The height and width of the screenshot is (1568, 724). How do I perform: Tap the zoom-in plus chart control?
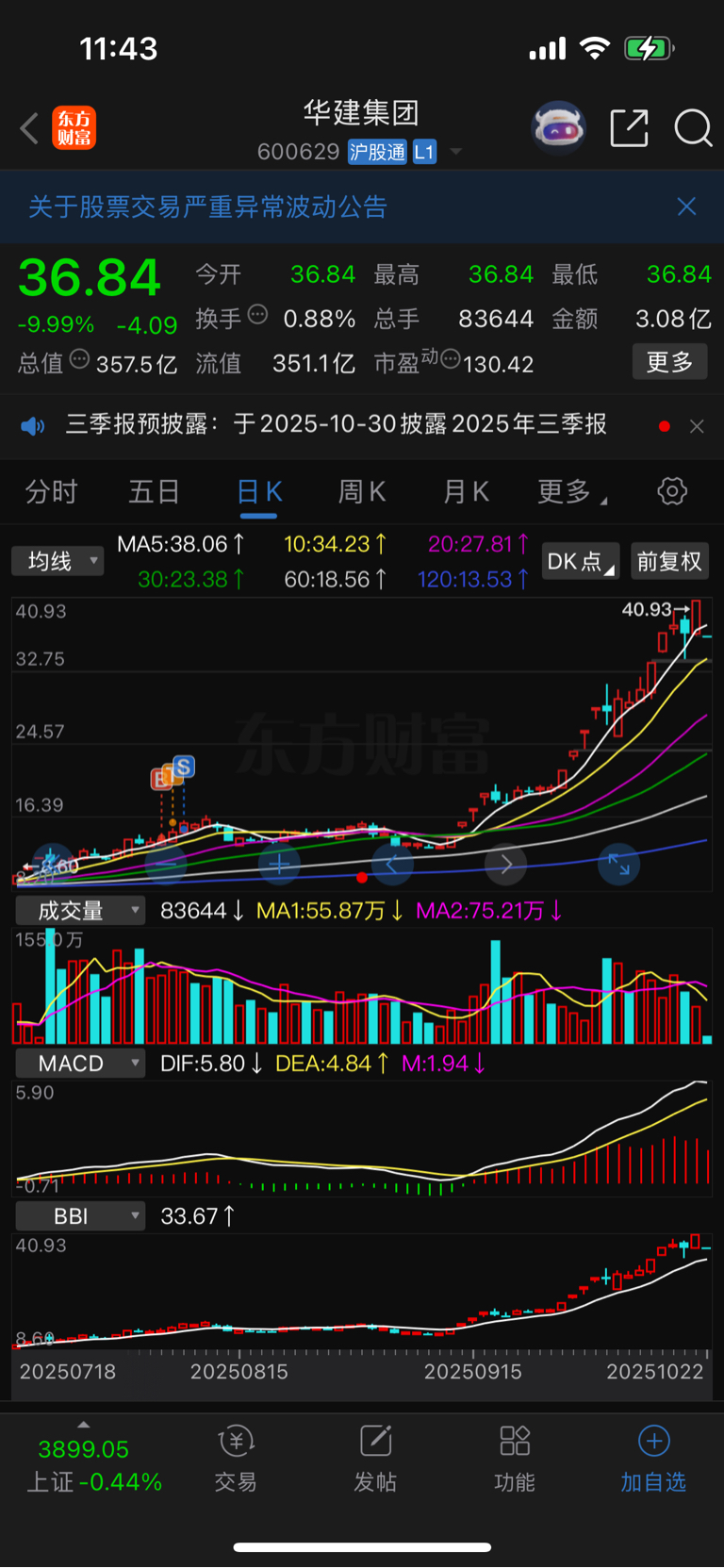279,865
